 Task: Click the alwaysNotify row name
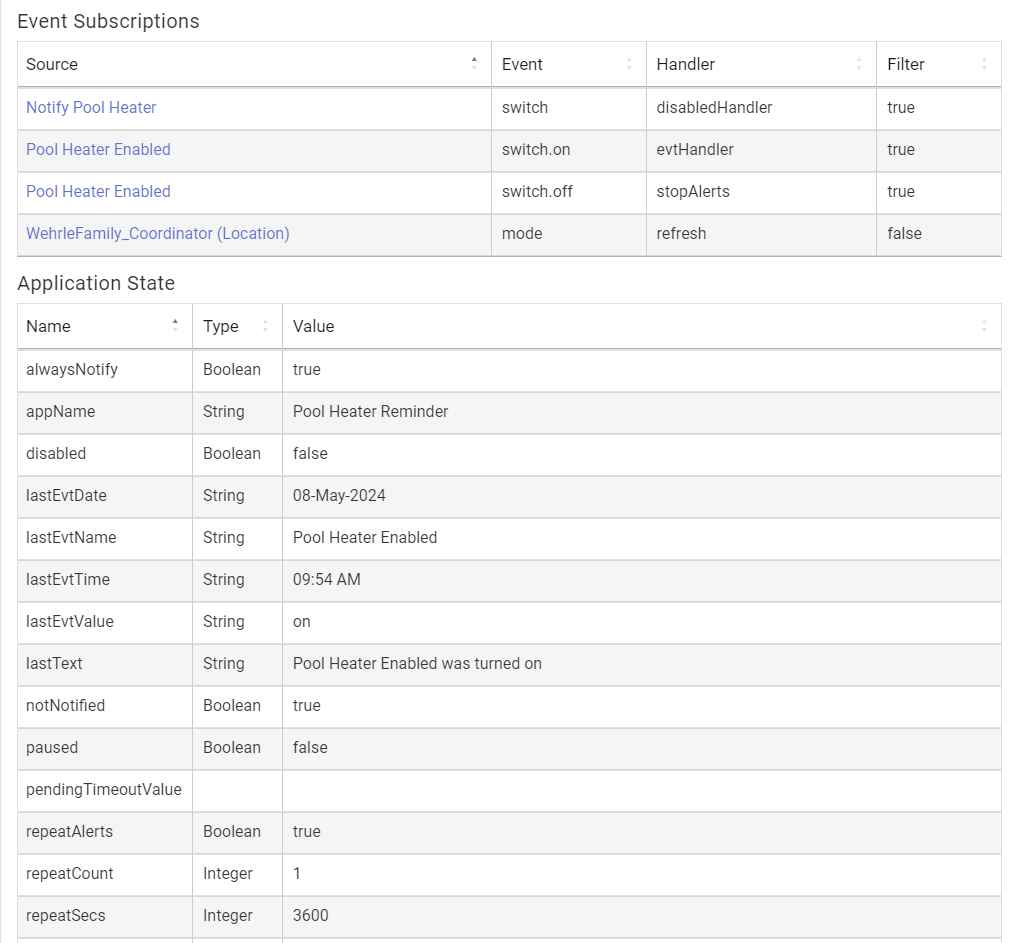pyautogui.click(x=72, y=370)
